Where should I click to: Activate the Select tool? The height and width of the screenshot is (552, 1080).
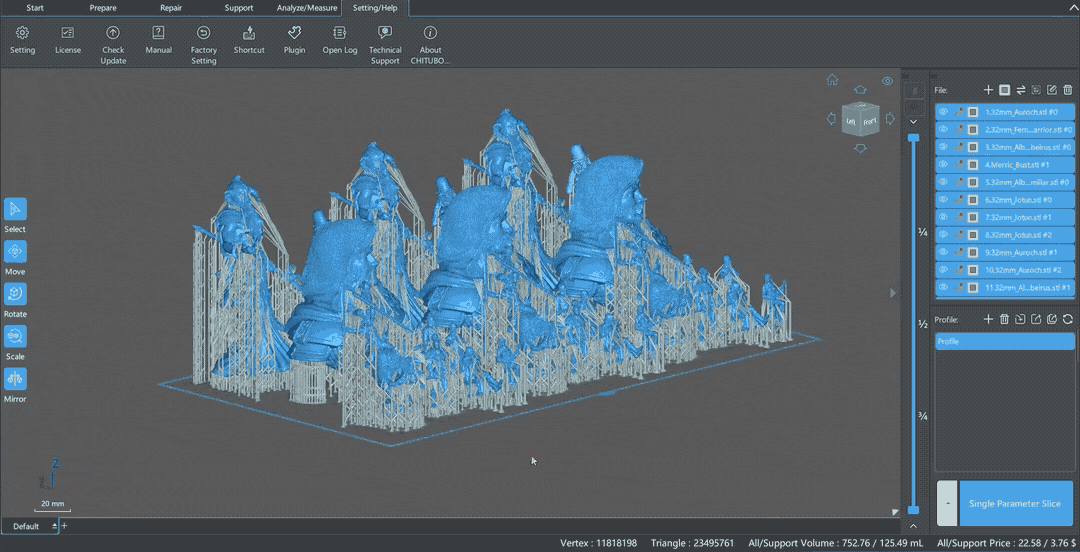(15, 209)
